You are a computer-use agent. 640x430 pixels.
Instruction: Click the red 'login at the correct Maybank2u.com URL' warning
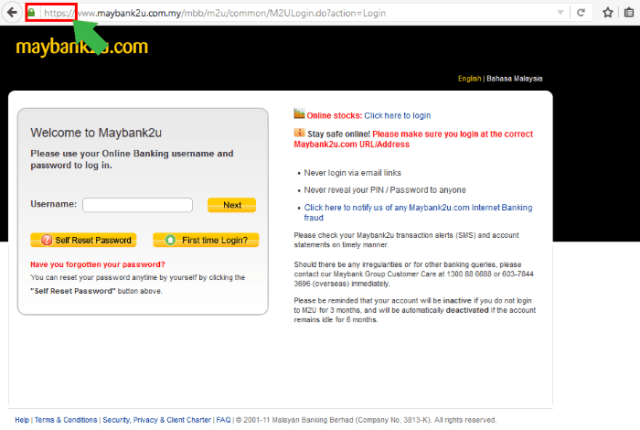pos(413,139)
